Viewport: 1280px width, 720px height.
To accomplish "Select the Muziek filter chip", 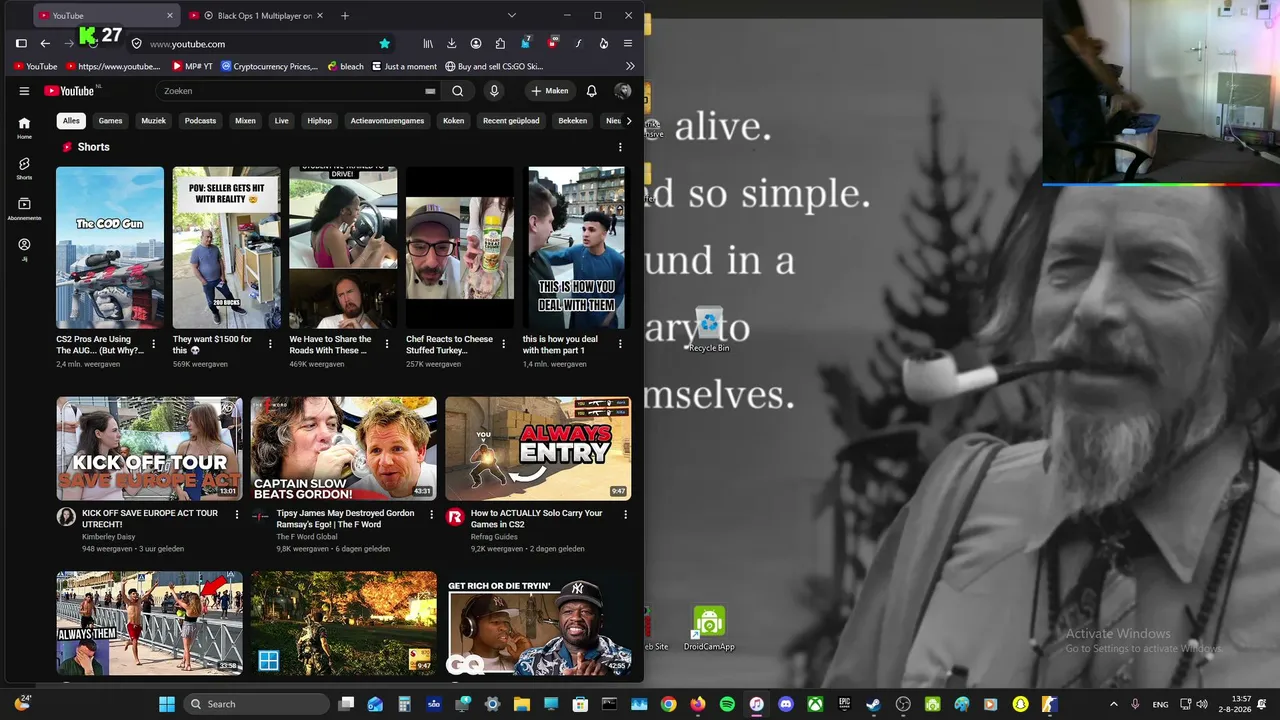I will point(154,121).
